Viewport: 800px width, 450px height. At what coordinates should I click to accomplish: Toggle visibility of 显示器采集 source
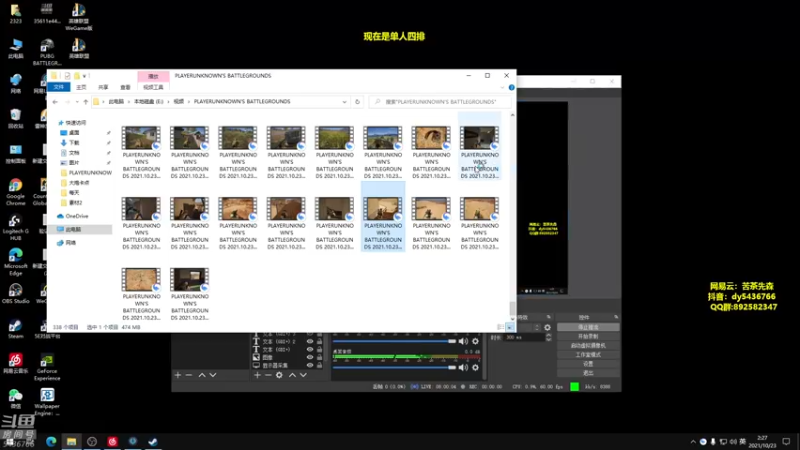310,365
